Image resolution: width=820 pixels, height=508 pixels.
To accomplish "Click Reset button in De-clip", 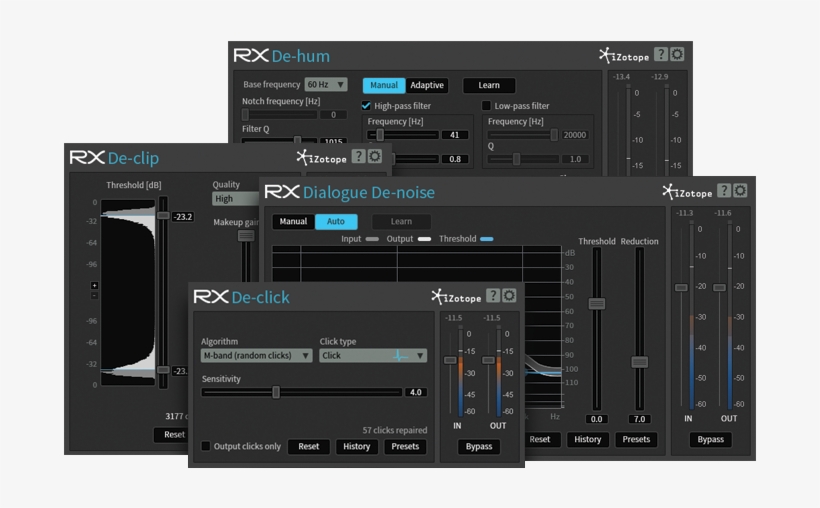I will click(x=172, y=435).
